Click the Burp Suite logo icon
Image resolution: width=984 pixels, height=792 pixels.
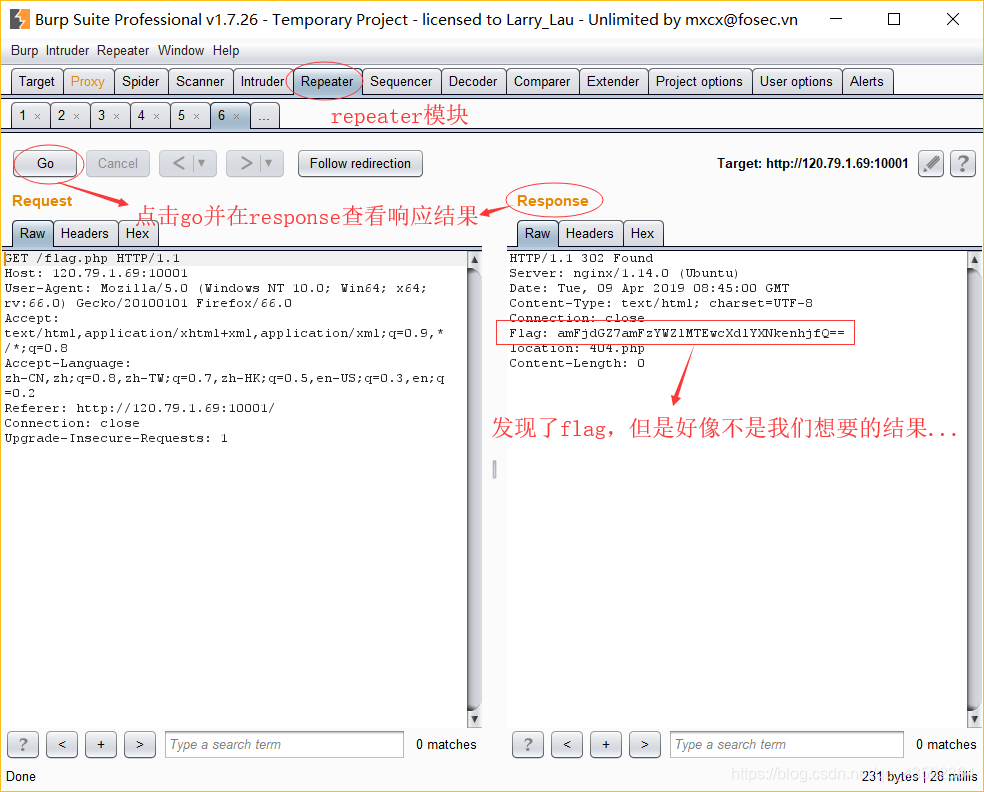point(19,19)
